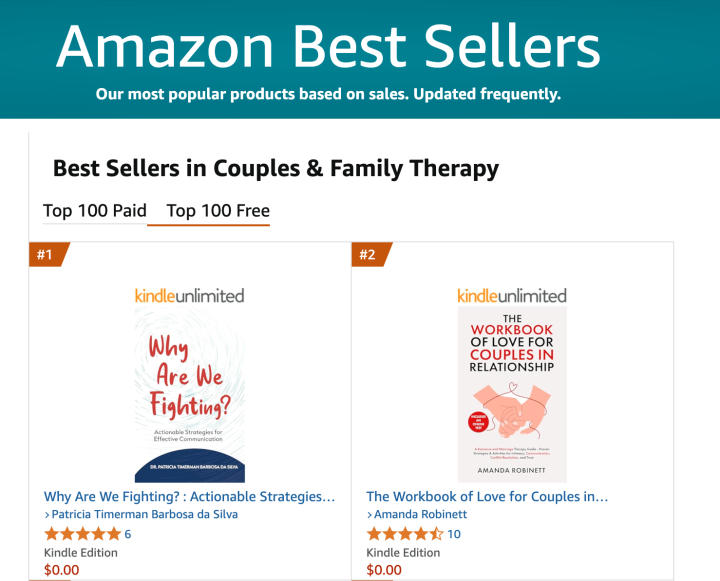Image resolution: width=720 pixels, height=581 pixels.
Task: Click the chevron before Amanda Robinett's name
Action: coord(370,515)
